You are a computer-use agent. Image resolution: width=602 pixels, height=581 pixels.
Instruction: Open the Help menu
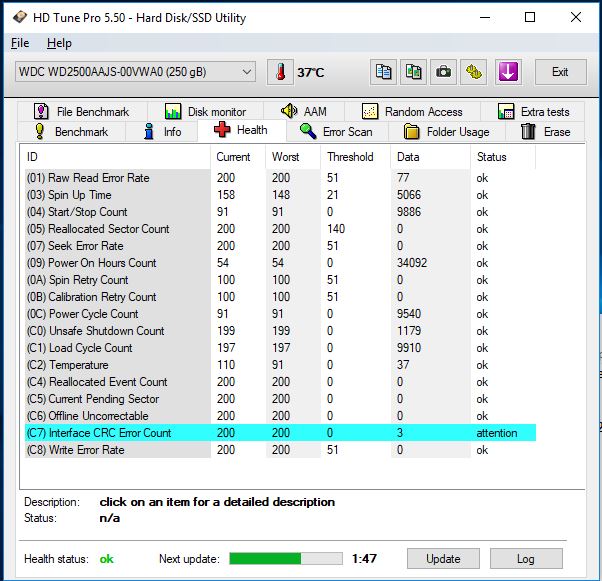pyautogui.click(x=59, y=43)
